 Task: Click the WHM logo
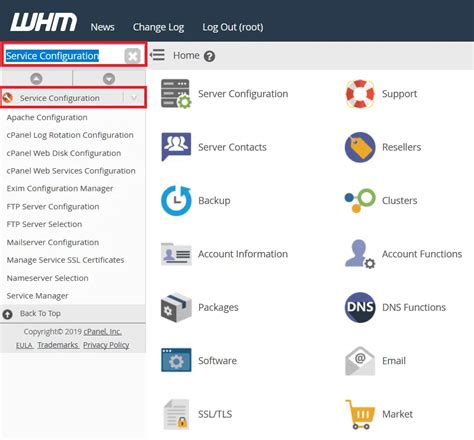click(44, 22)
